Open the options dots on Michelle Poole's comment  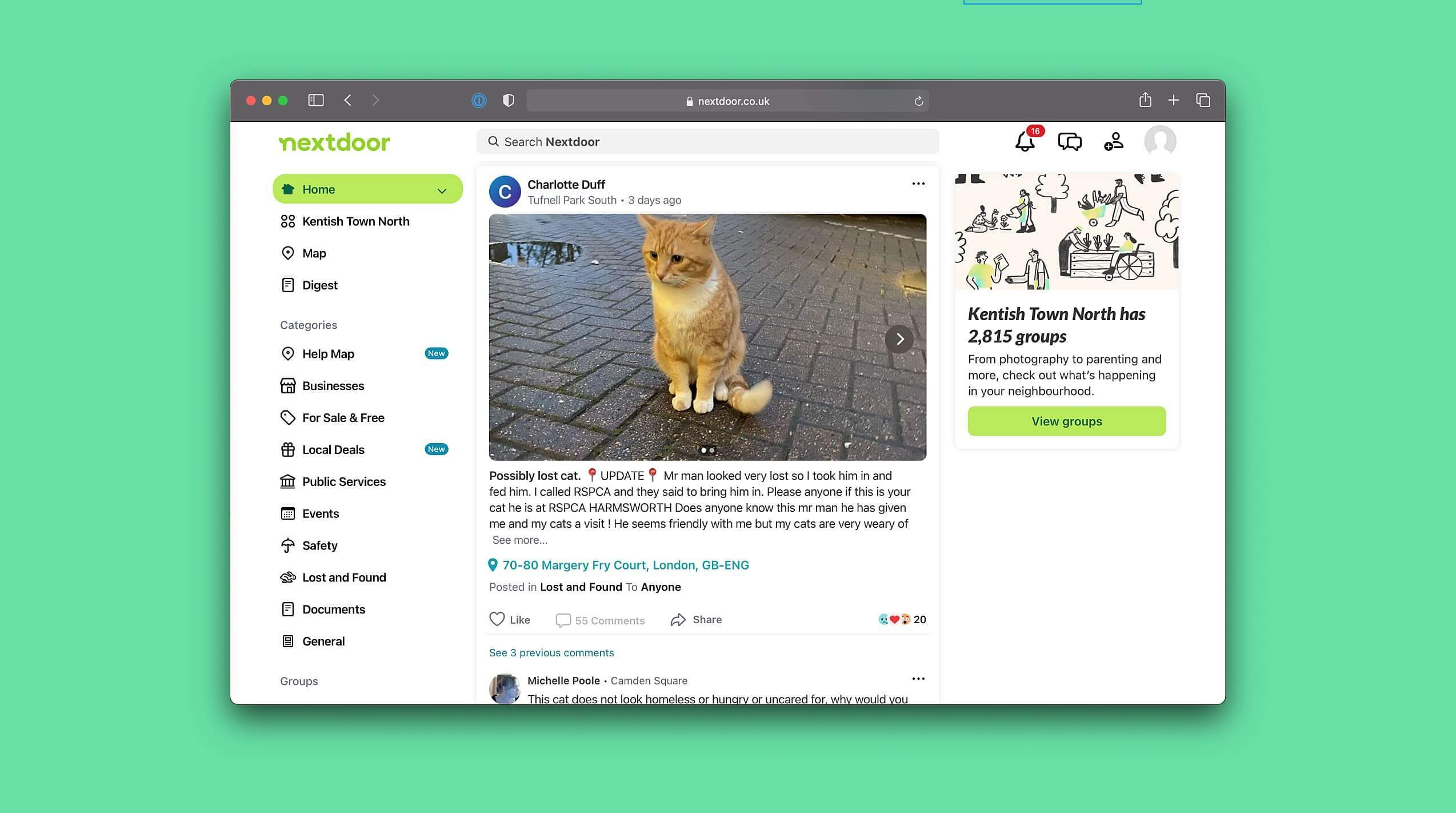pyautogui.click(x=918, y=679)
